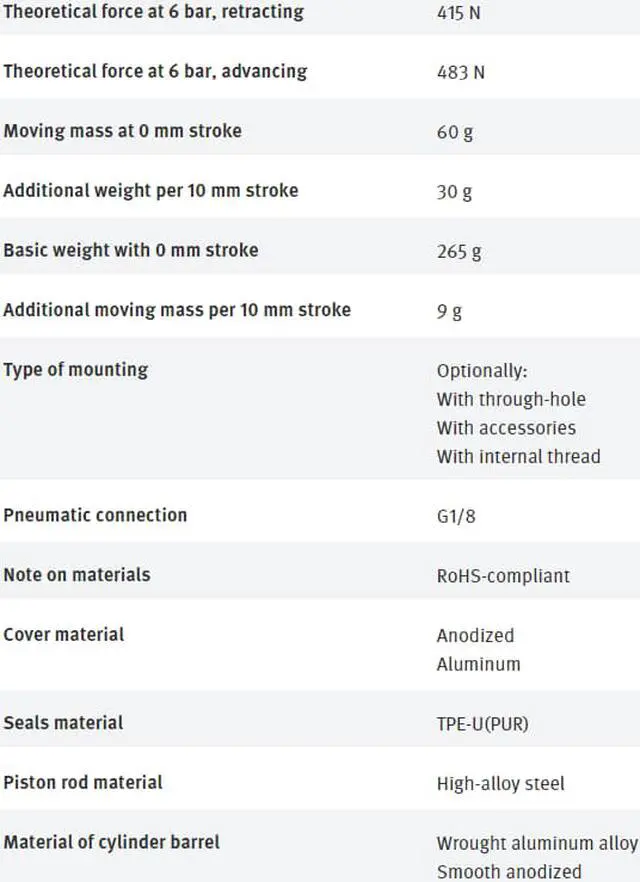This screenshot has height=882, width=640.
Task: Click the 'Type of mounting' label
Action: pos(75,369)
